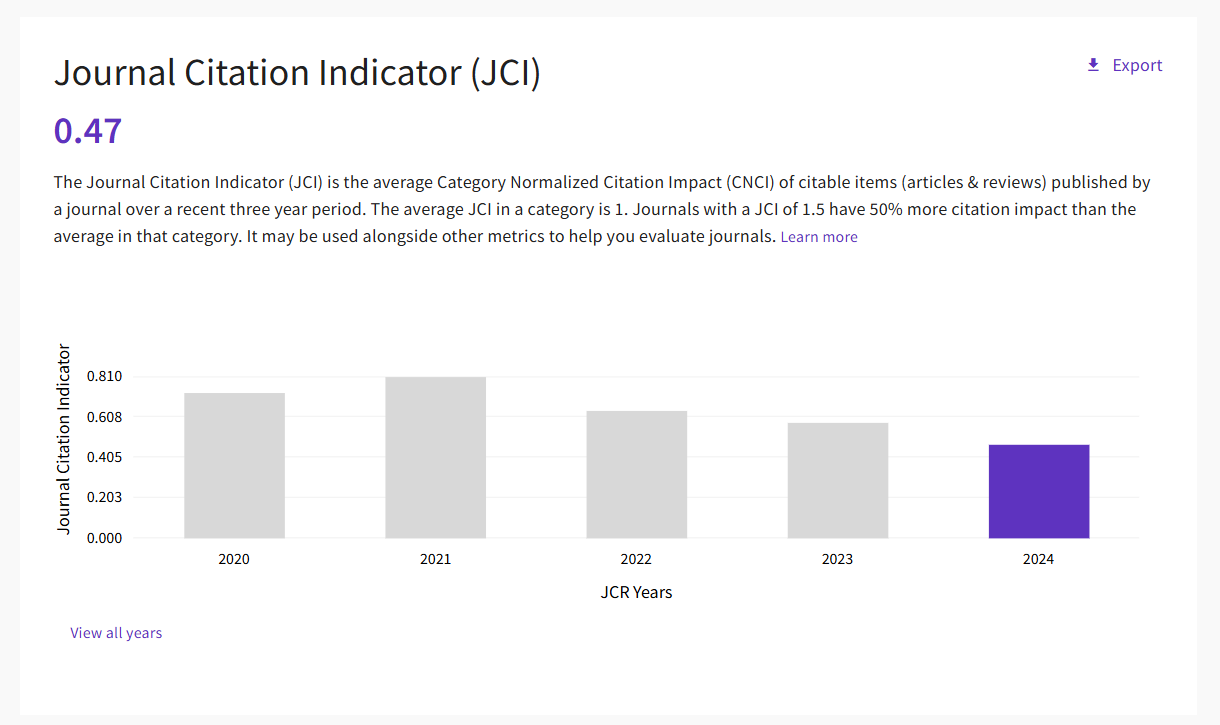Click the 0.810 y-axis tick label
The width and height of the screenshot is (1220, 725).
tap(103, 376)
